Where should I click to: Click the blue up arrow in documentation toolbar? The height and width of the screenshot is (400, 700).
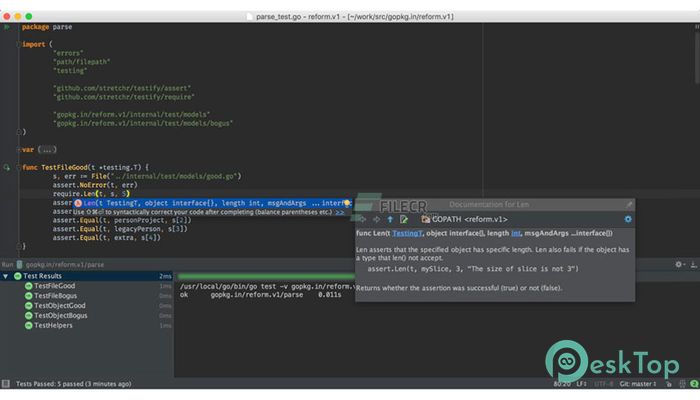(390, 219)
